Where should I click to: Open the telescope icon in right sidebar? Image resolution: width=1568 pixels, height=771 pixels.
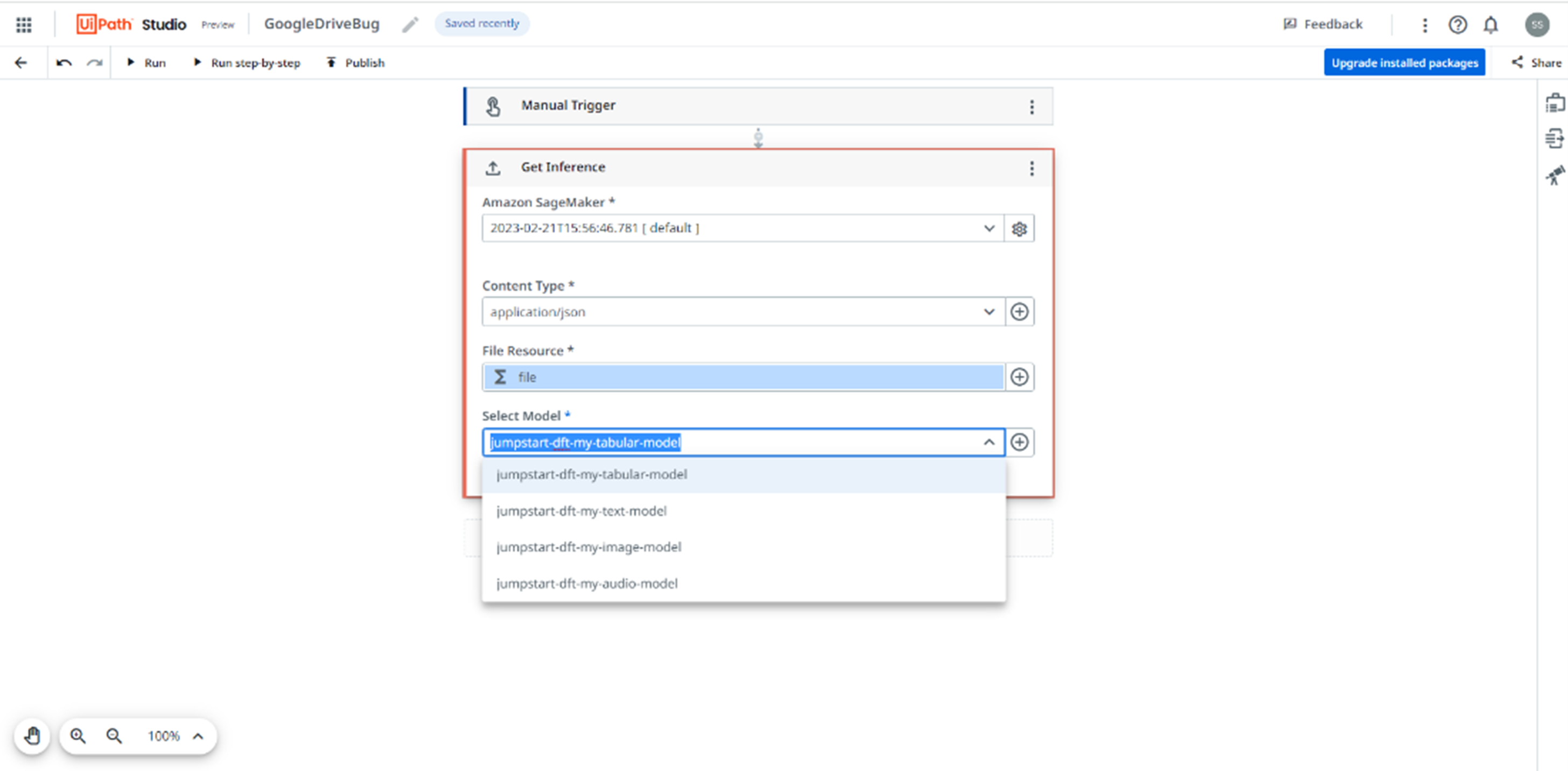pyautogui.click(x=1555, y=176)
